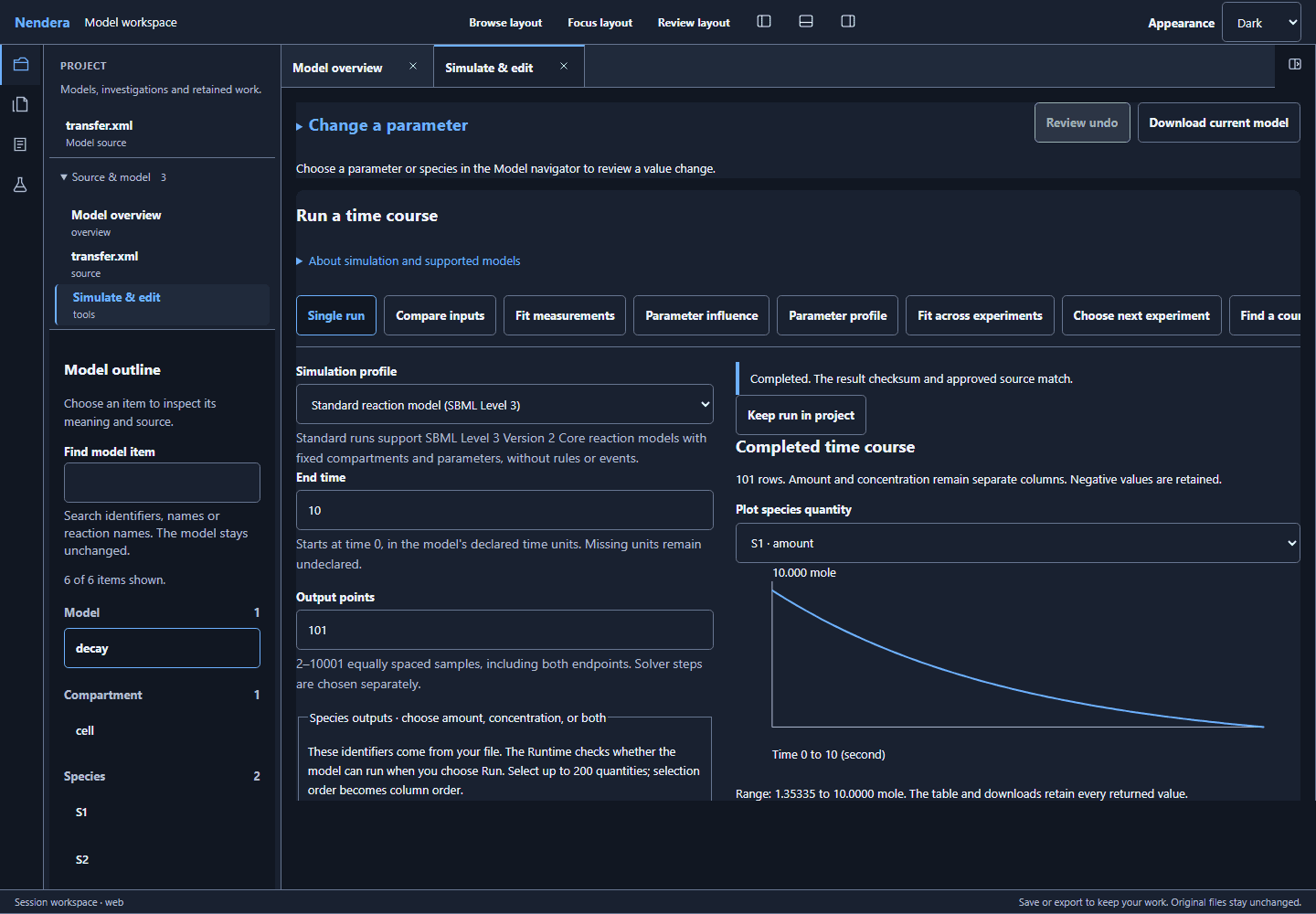Open the Parameter influence mode
The height and width of the screenshot is (914, 1316).
702,315
